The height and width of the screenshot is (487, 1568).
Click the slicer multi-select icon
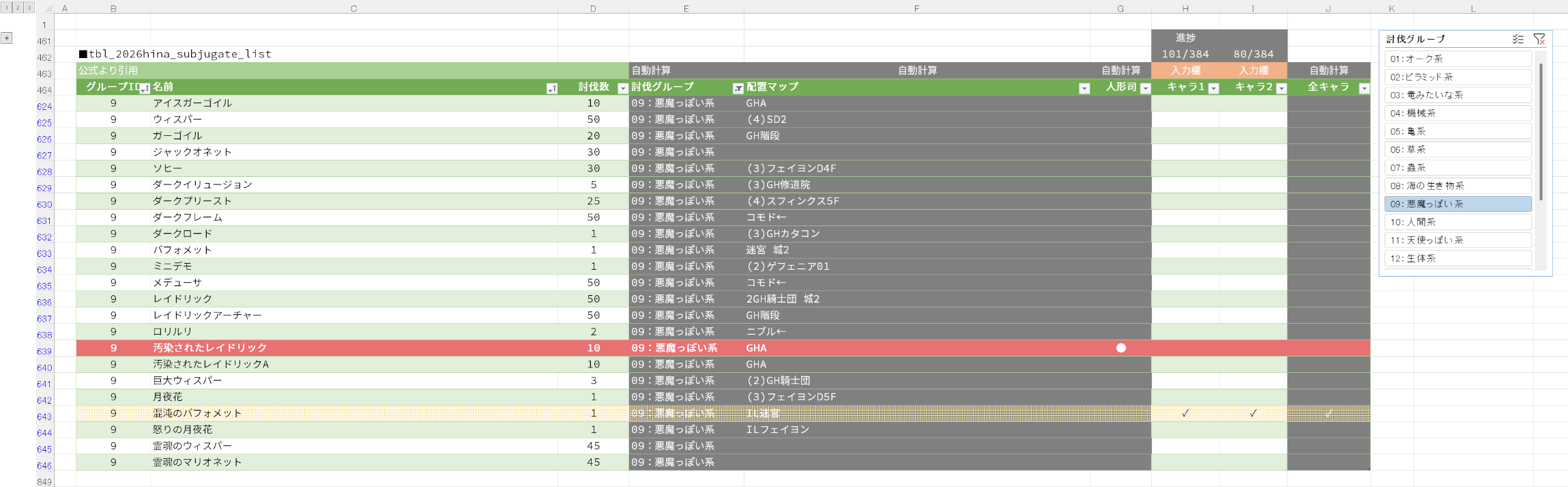[1518, 40]
